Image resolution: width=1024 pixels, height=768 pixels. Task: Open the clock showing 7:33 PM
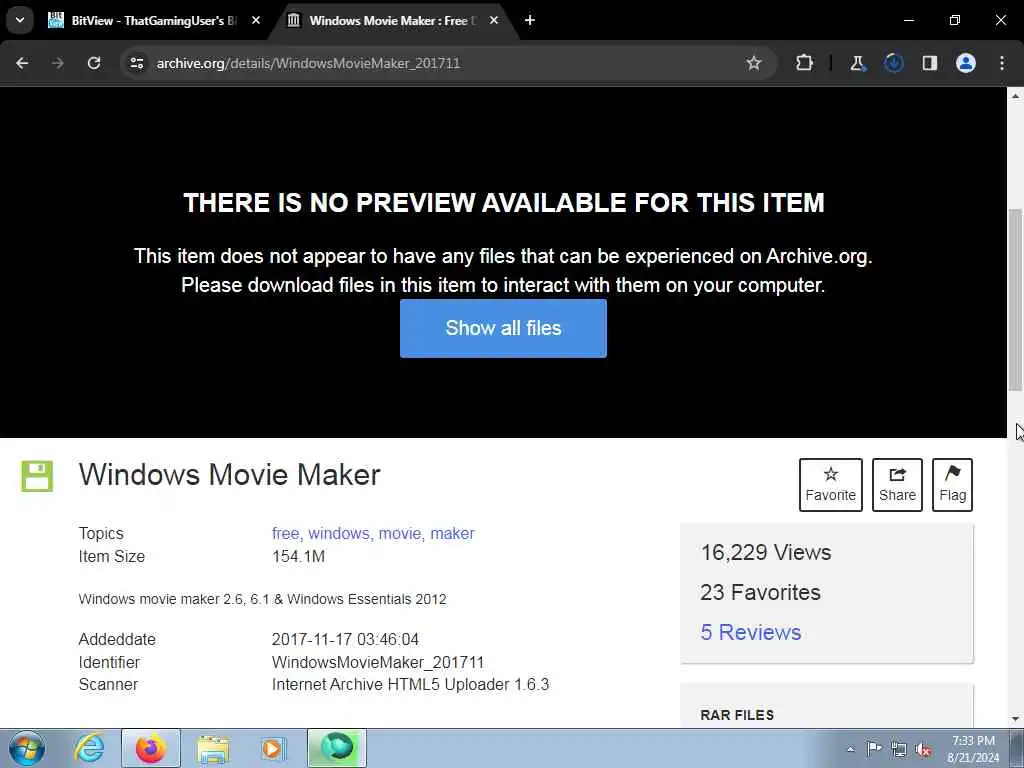(x=973, y=748)
